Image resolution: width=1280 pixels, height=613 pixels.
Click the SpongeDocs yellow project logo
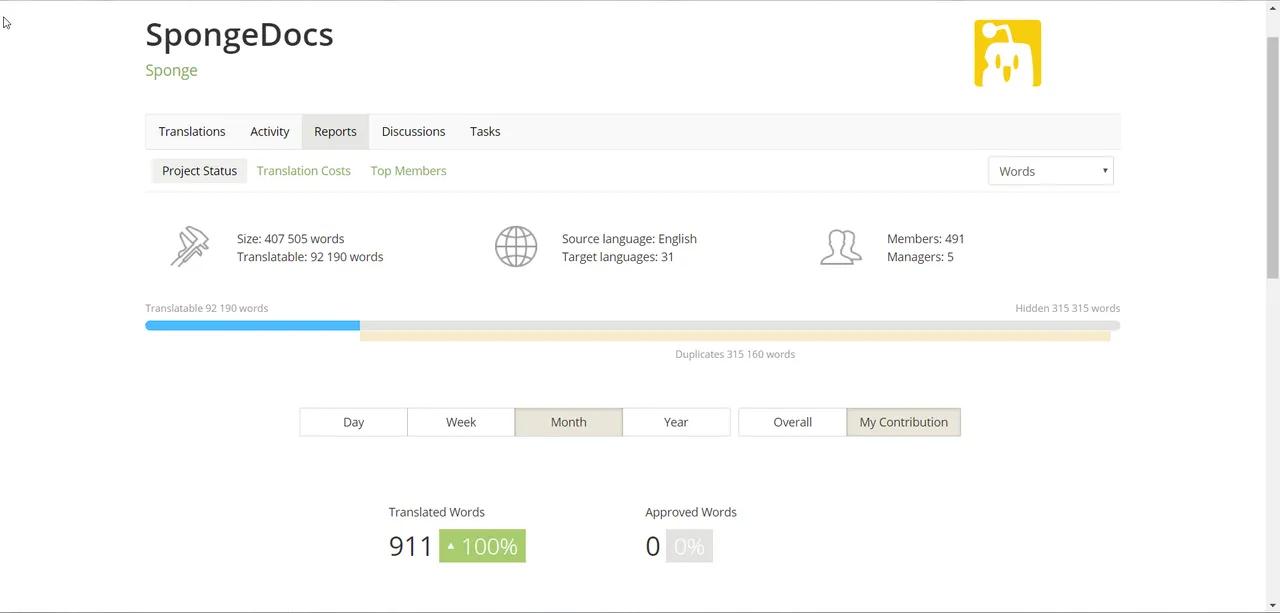click(1007, 53)
